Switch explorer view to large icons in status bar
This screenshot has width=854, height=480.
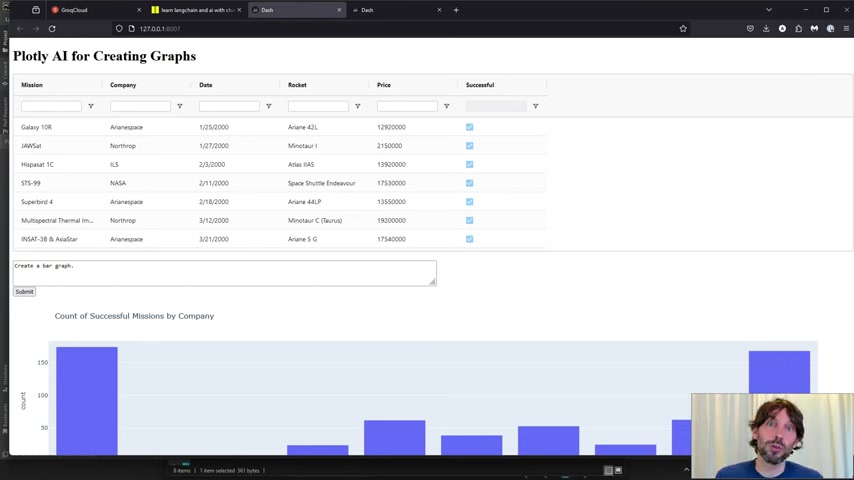(618, 470)
